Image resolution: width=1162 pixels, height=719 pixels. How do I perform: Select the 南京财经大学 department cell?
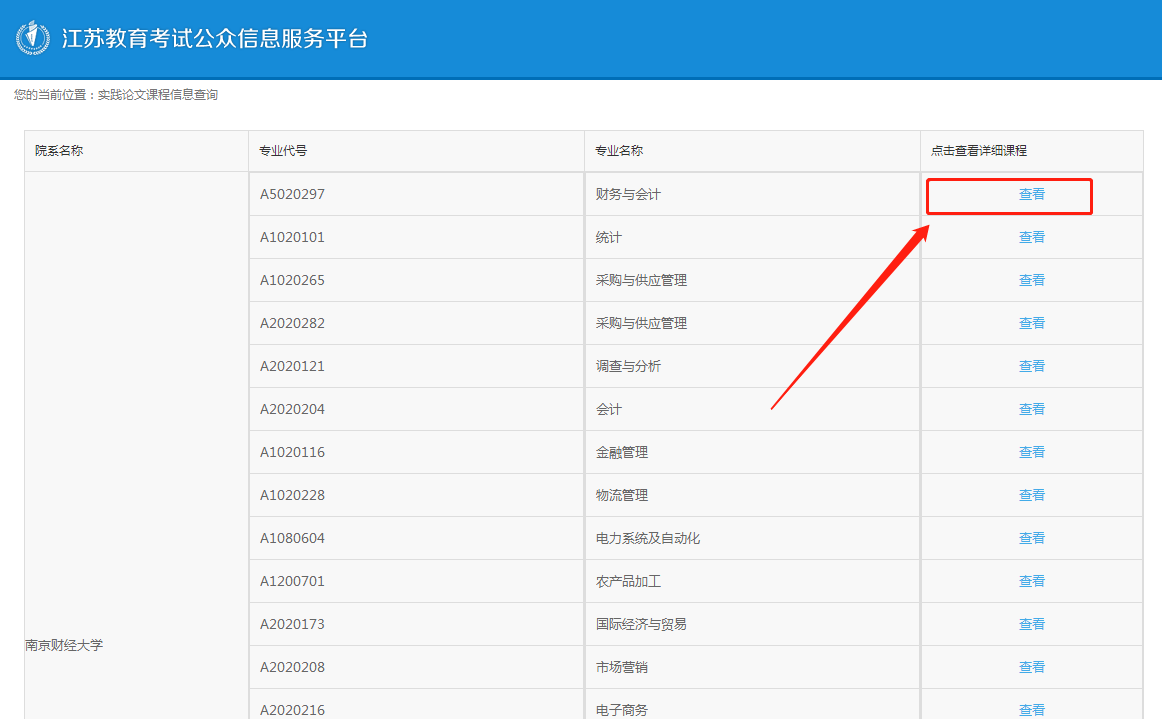coord(64,646)
